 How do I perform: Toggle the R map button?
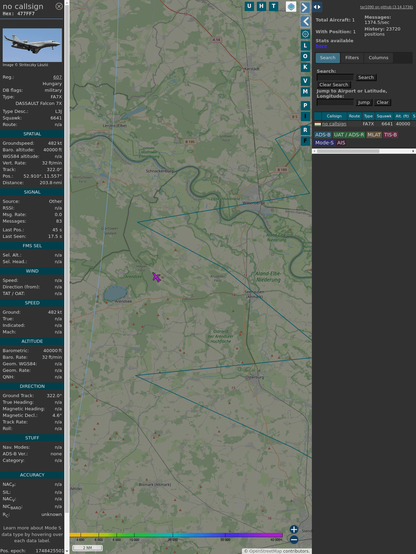click(305, 130)
